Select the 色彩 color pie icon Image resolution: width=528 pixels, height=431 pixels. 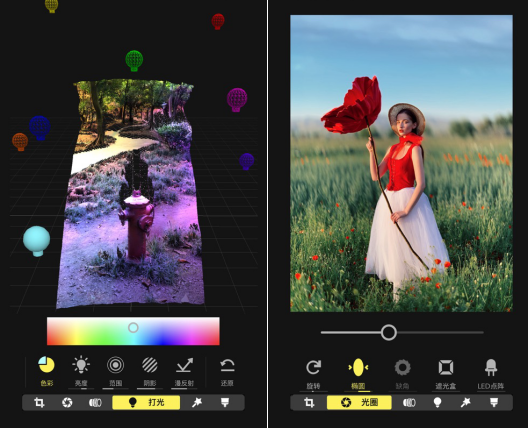46,365
